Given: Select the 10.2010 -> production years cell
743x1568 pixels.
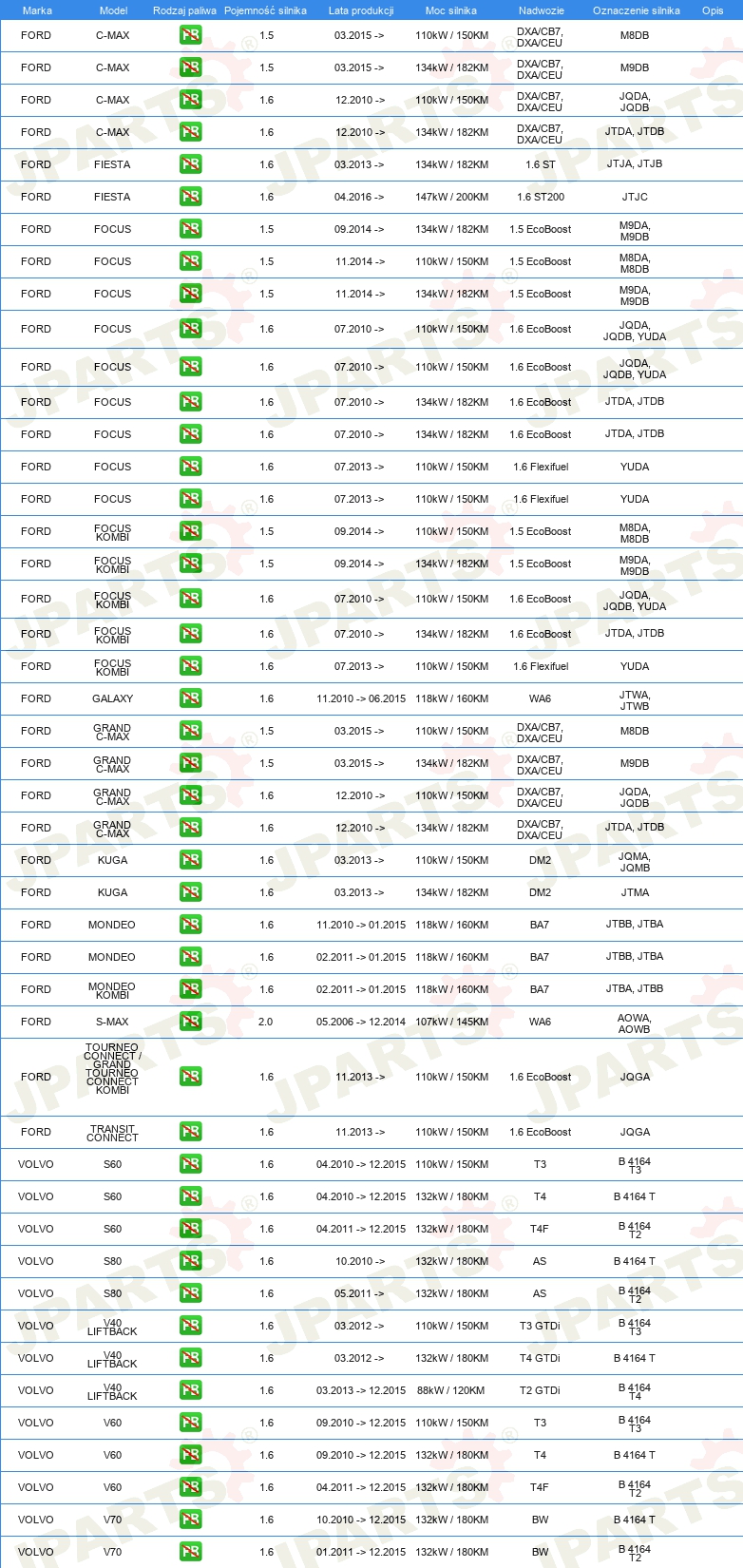Looking at the screenshot, I should (x=359, y=1261).
